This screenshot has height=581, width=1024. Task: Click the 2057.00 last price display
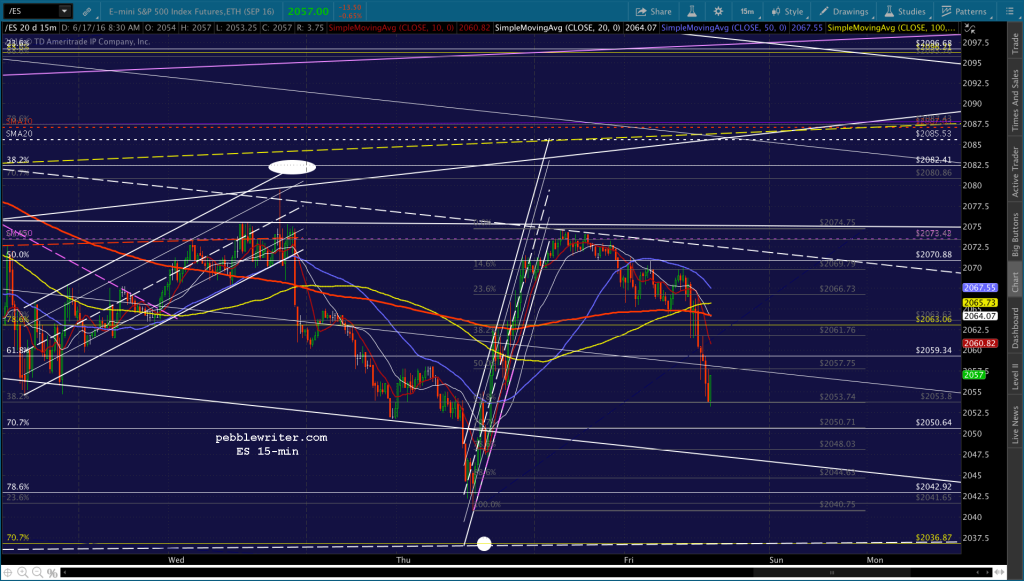click(308, 11)
